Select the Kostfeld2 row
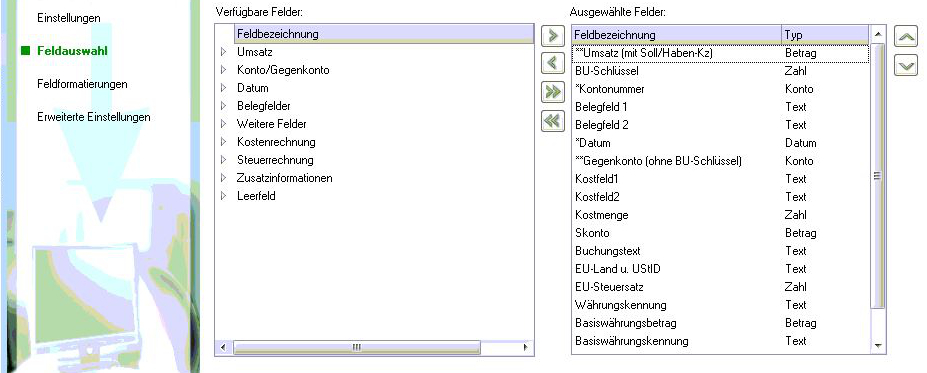Viewport: 927px width, 373px height. (x=721, y=197)
